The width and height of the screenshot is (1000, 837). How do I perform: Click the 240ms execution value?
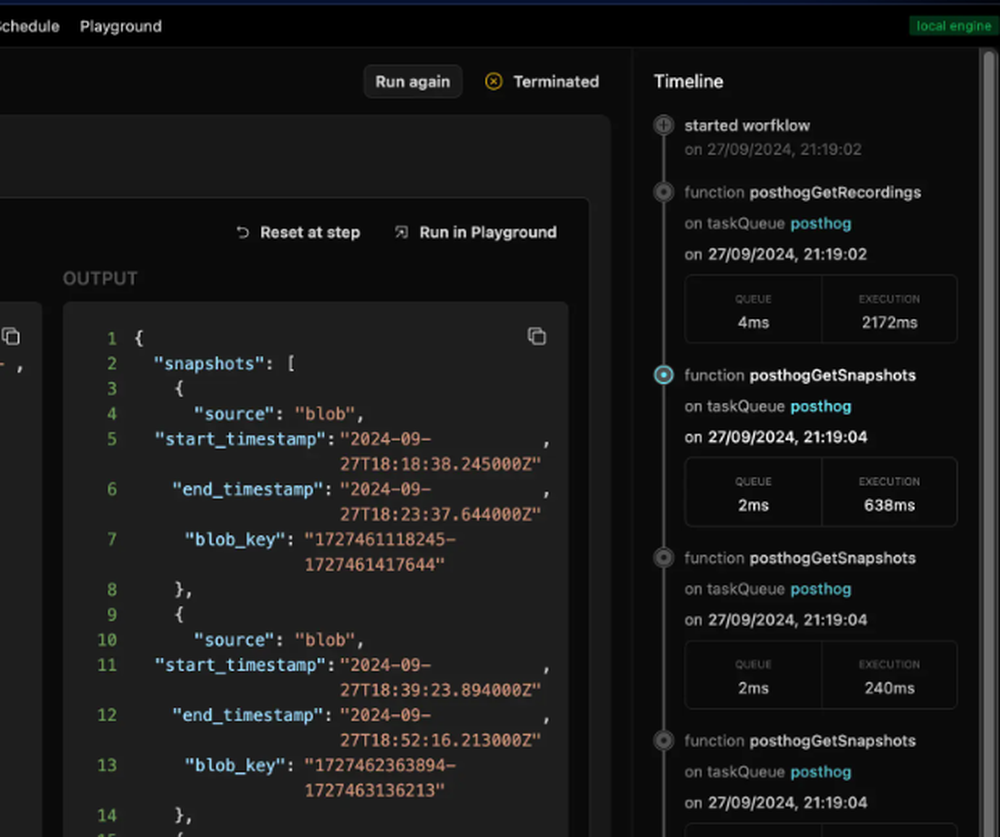[889, 688]
